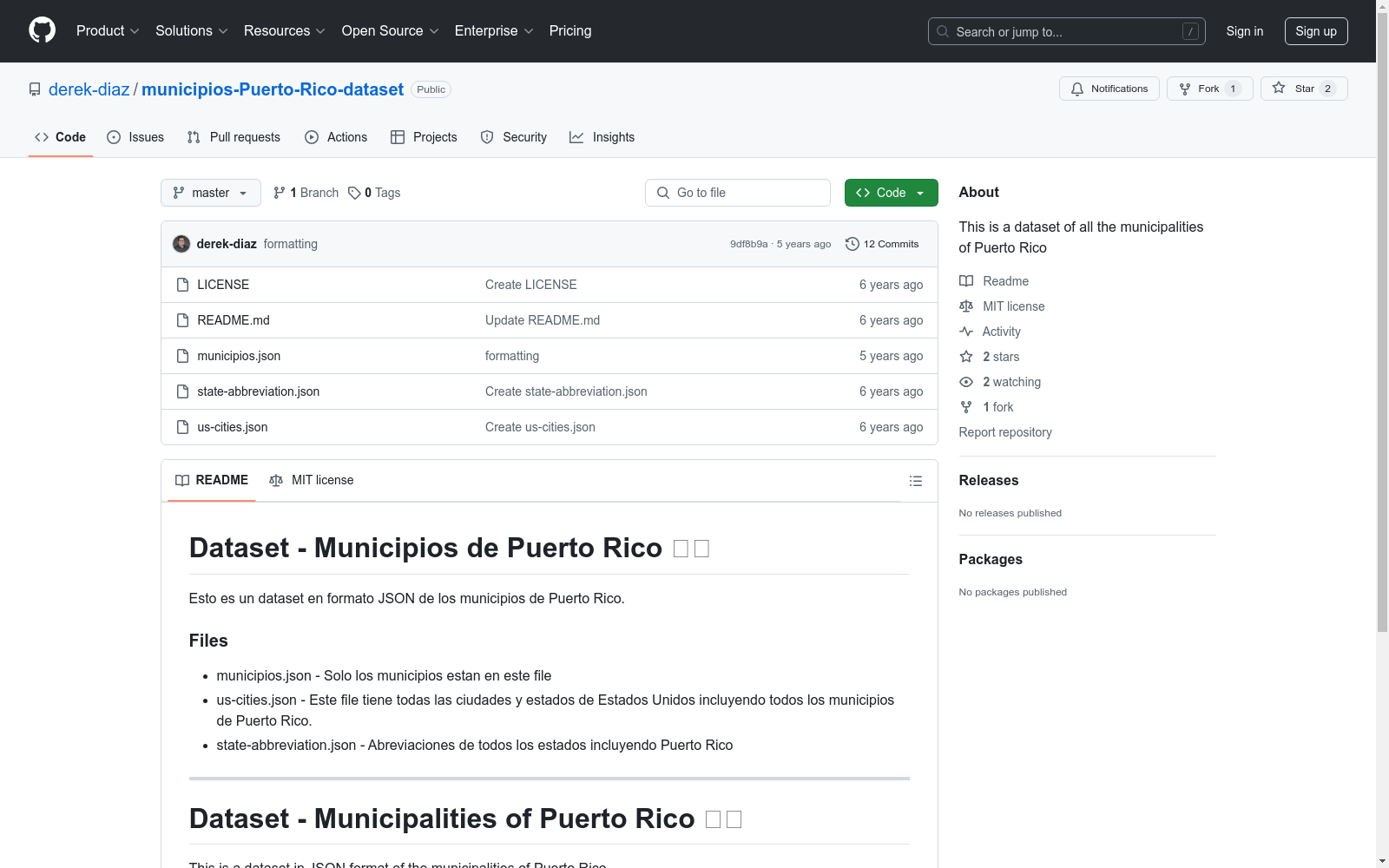Click the Sign up button
Viewport: 1389px width, 868px height.
pos(1316,31)
